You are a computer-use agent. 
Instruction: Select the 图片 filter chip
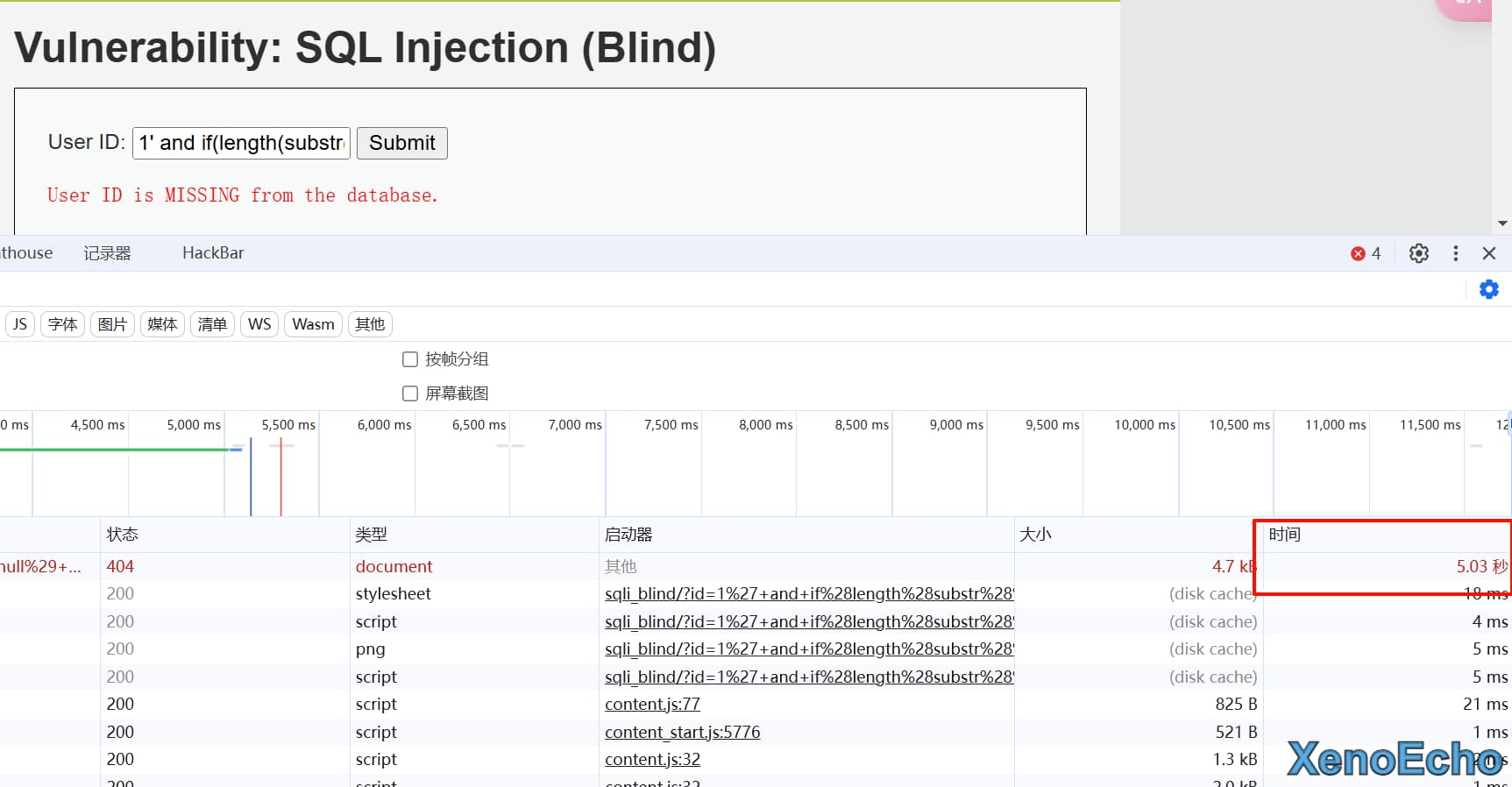pyautogui.click(x=112, y=324)
